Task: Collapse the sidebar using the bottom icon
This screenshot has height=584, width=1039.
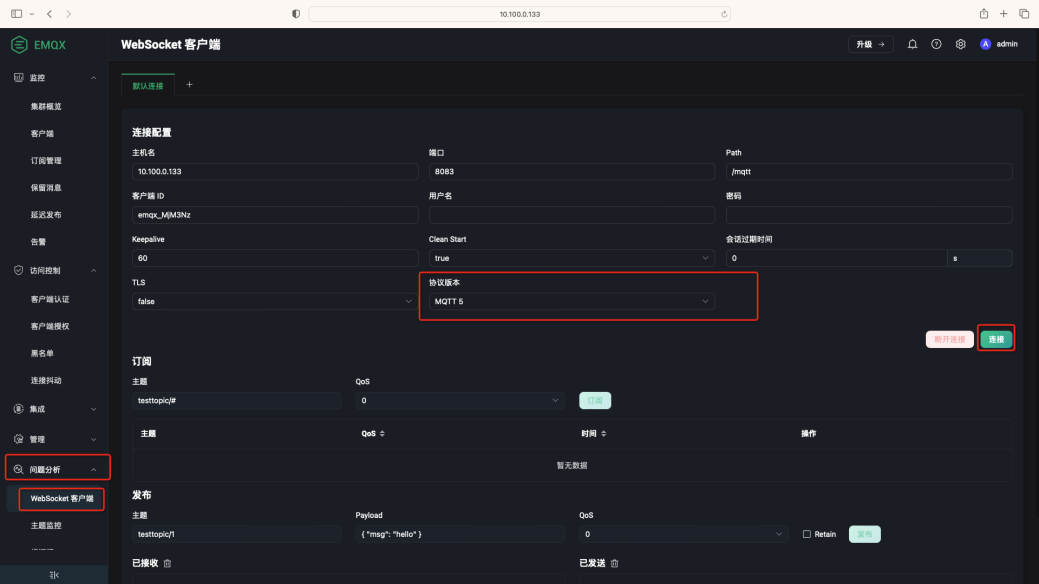Action: [54, 575]
